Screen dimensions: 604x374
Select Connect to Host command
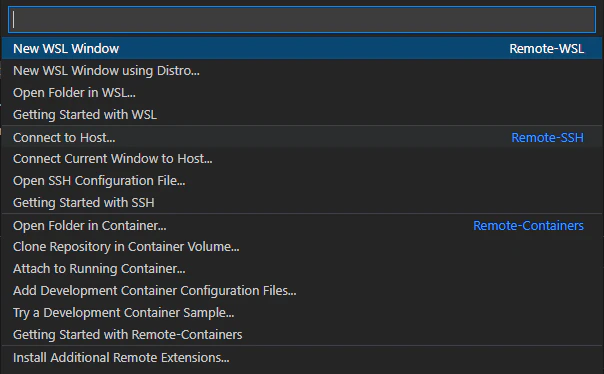click(x=302, y=138)
